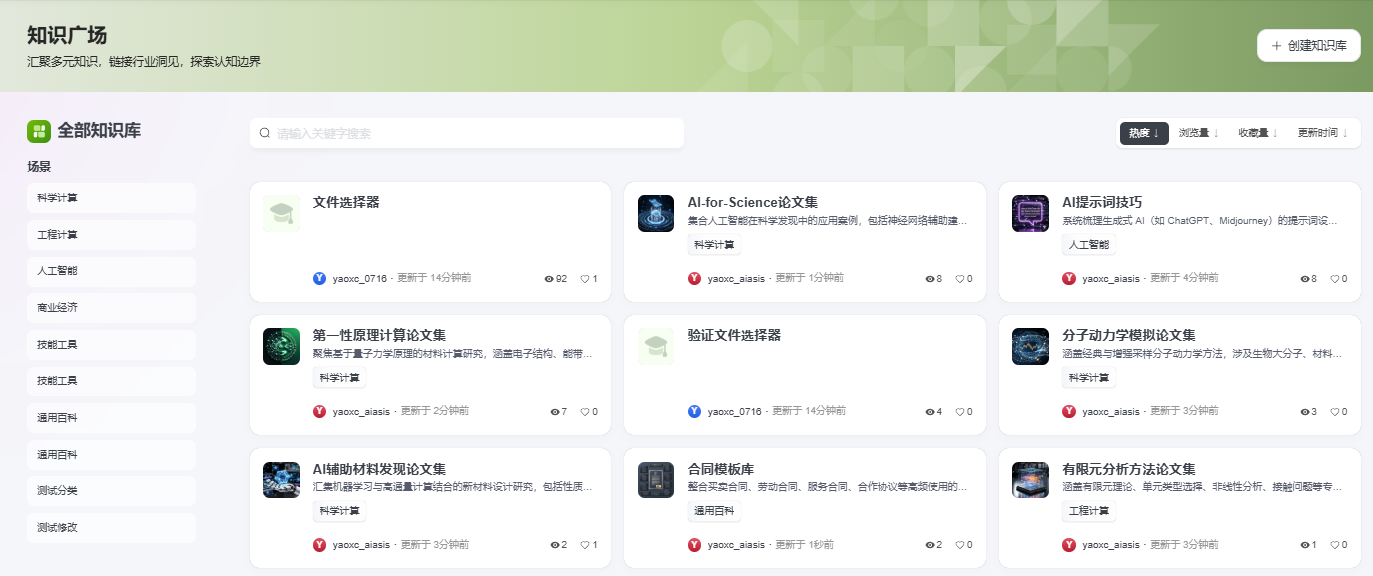1373x576 pixels.
Task: Click the green 全部知识库 grid icon
Action: (x=39, y=131)
